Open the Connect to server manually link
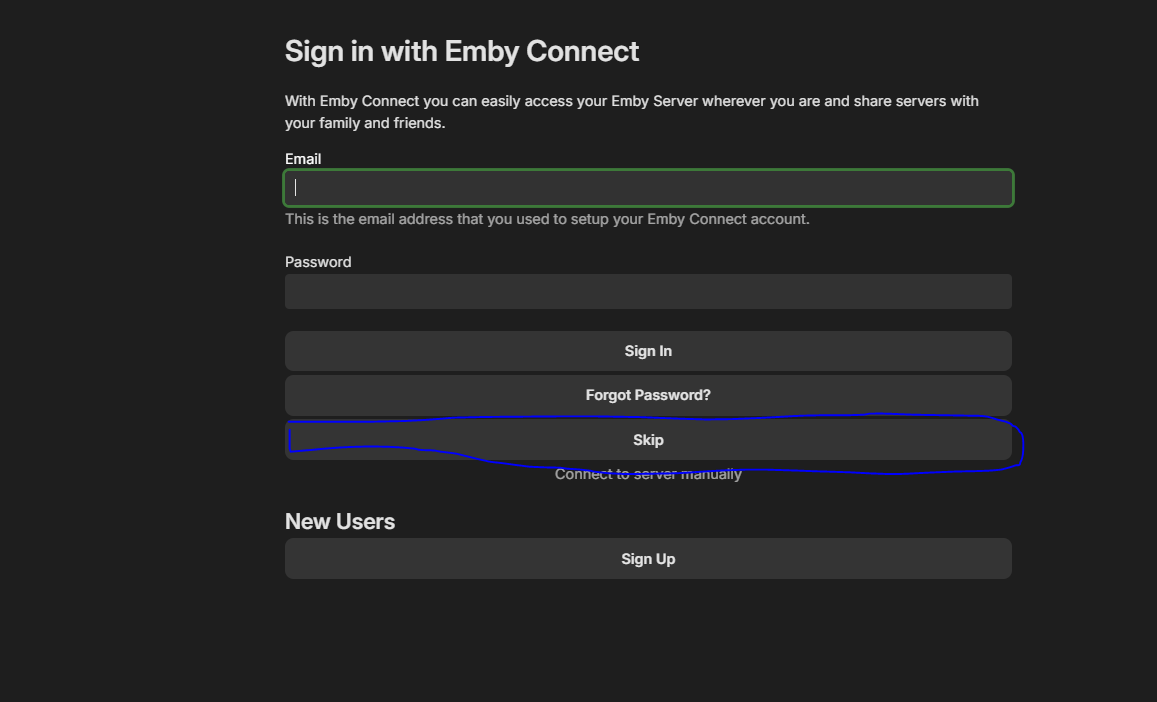 pyautogui.click(x=648, y=475)
